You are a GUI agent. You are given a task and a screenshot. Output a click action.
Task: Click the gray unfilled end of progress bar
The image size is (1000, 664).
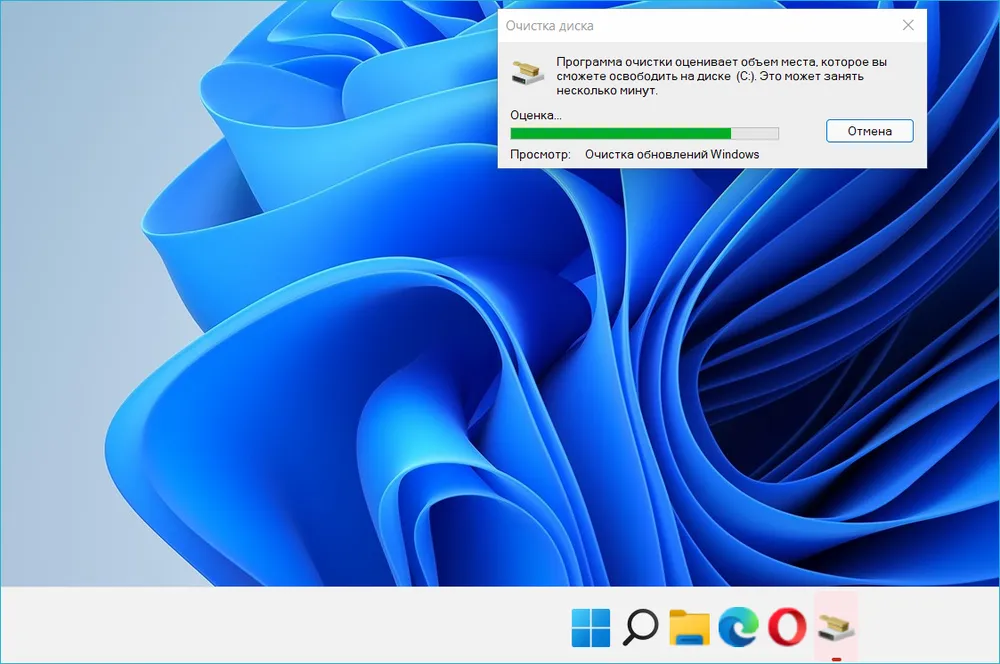pyautogui.click(x=755, y=133)
